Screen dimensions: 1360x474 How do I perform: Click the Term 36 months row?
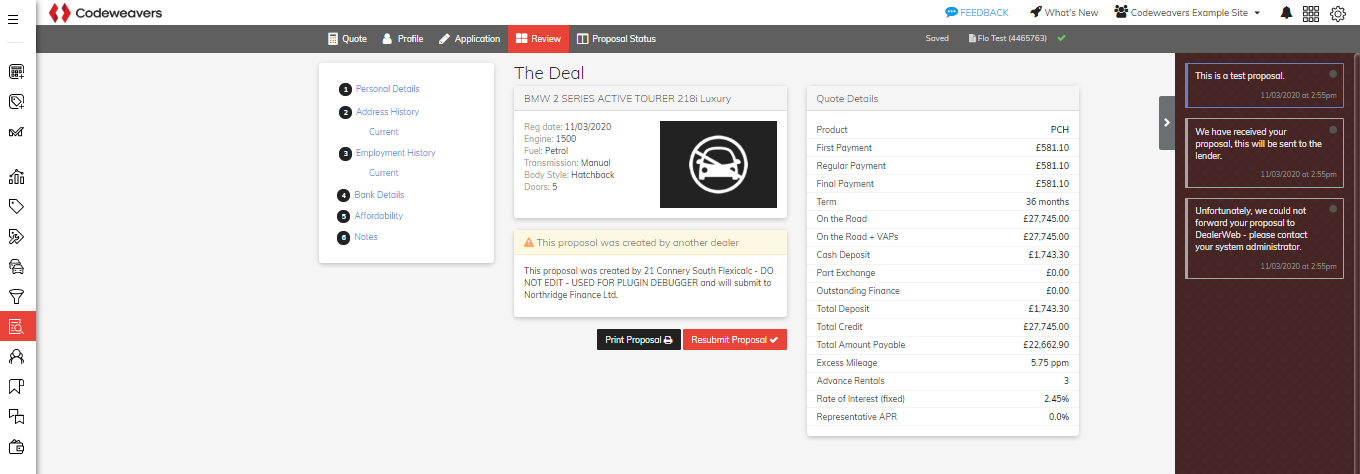tap(943, 202)
